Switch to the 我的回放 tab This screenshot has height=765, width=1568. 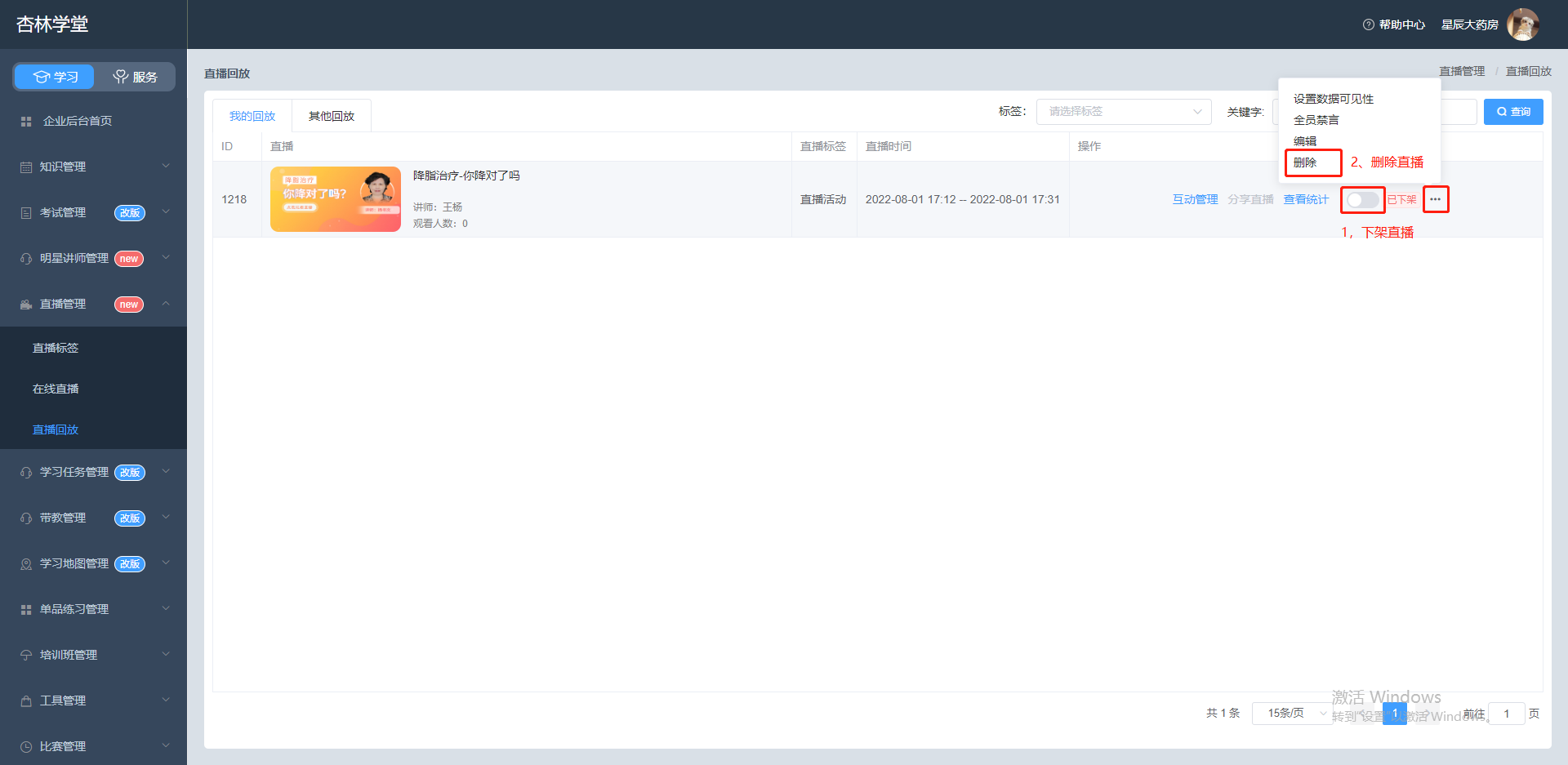coord(252,116)
